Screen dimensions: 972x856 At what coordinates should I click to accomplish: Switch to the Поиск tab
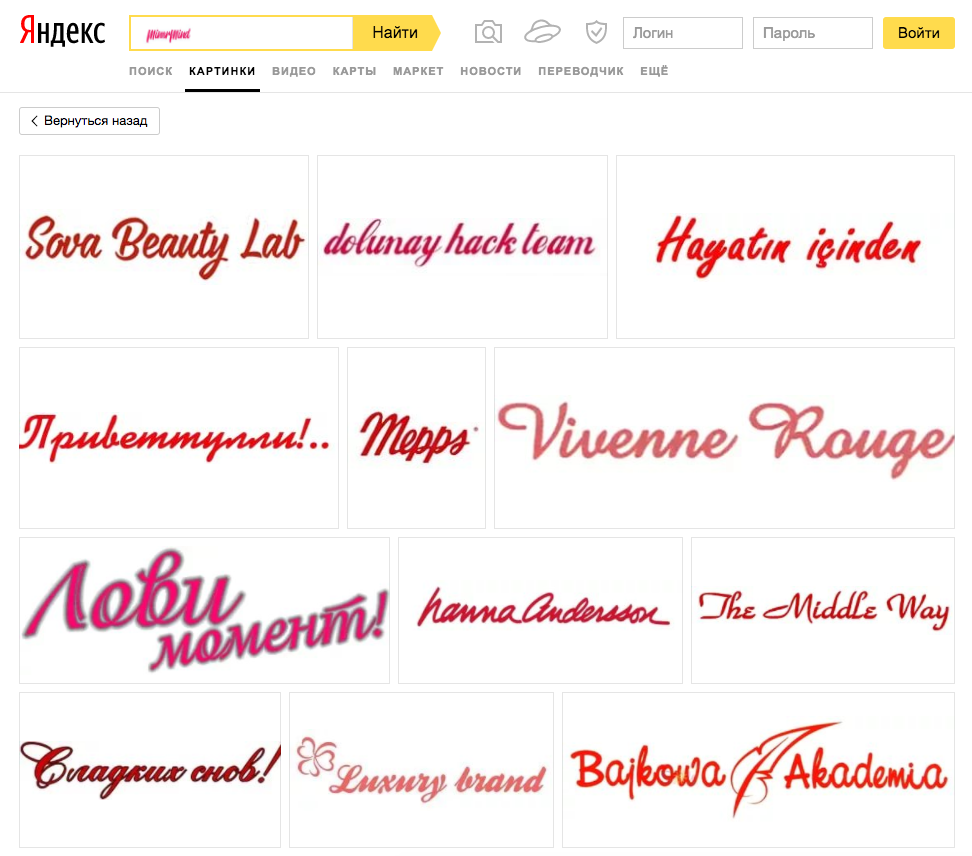pyautogui.click(x=151, y=71)
